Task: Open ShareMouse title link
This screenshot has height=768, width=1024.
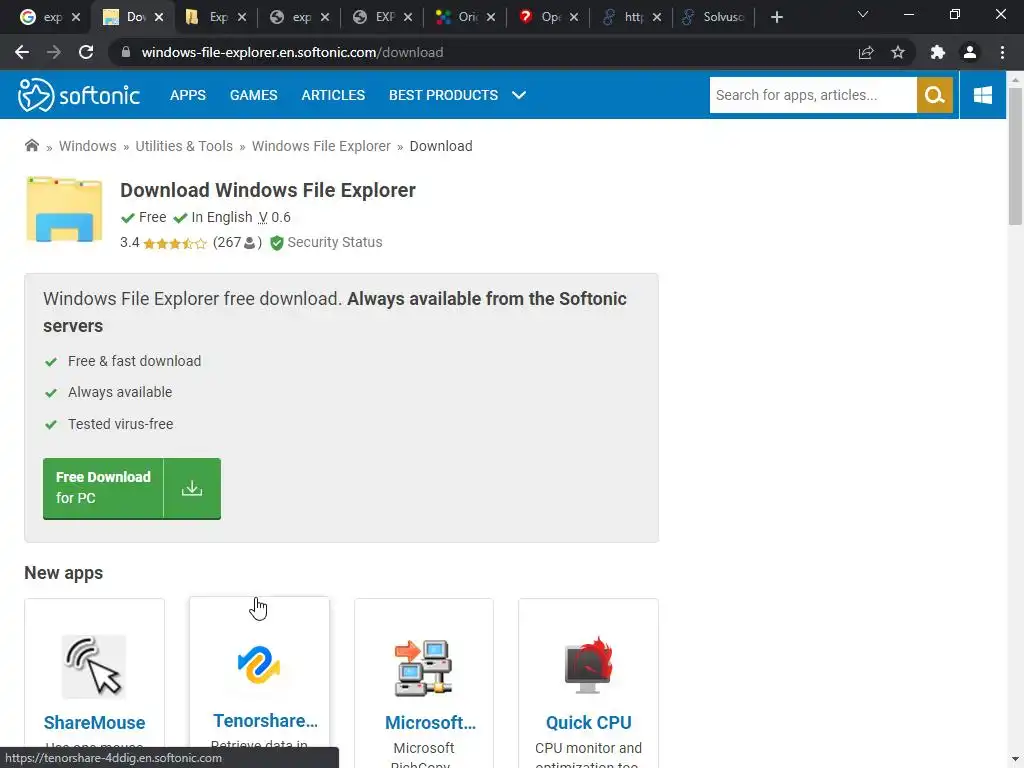Action: click(x=95, y=722)
